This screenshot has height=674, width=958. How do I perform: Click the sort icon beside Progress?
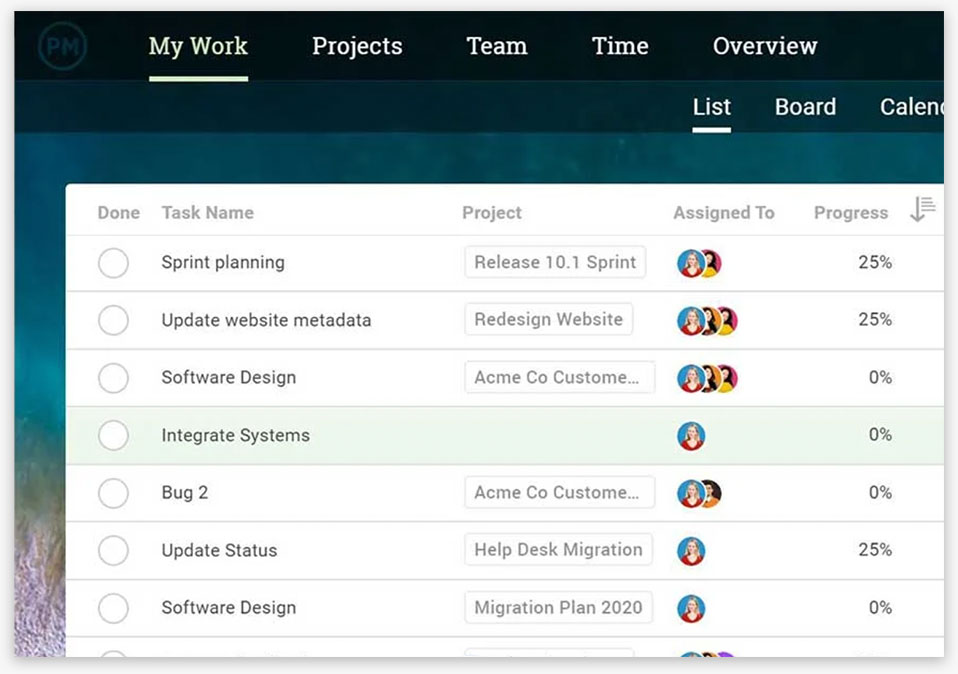pyautogui.click(x=923, y=210)
